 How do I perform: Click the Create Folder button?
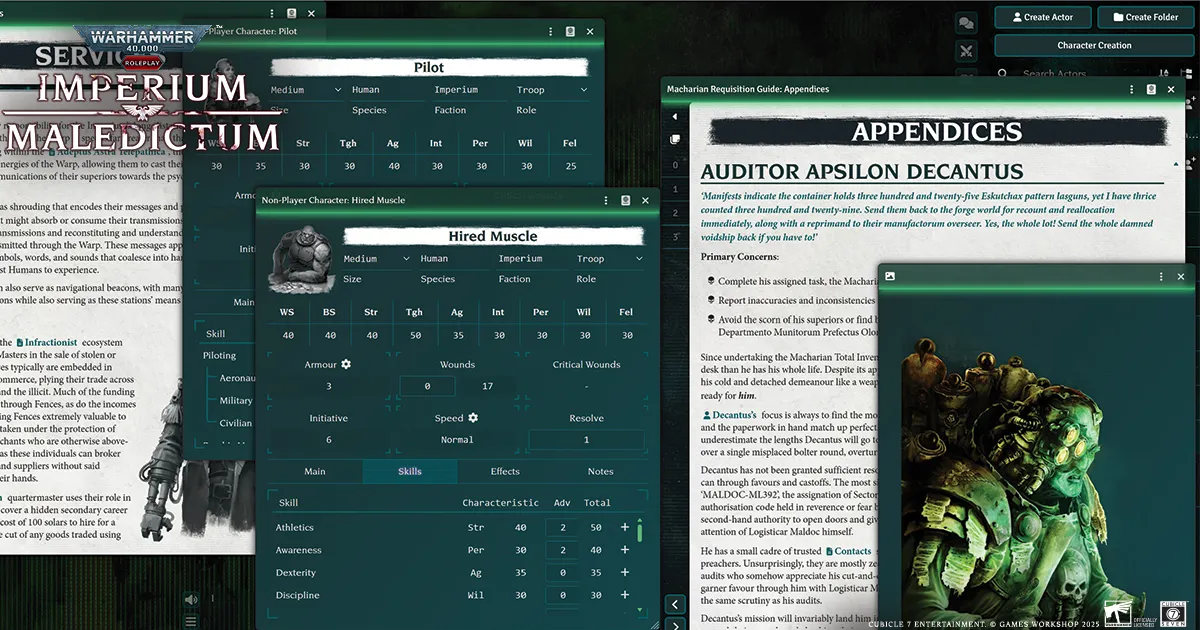[1145, 17]
